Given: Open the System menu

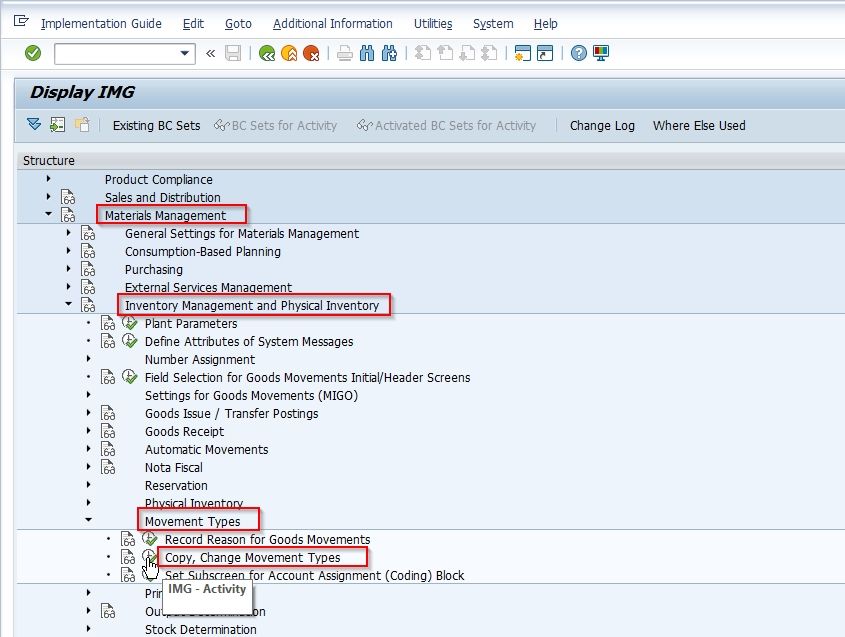Looking at the screenshot, I should pyautogui.click(x=493, y=24).
